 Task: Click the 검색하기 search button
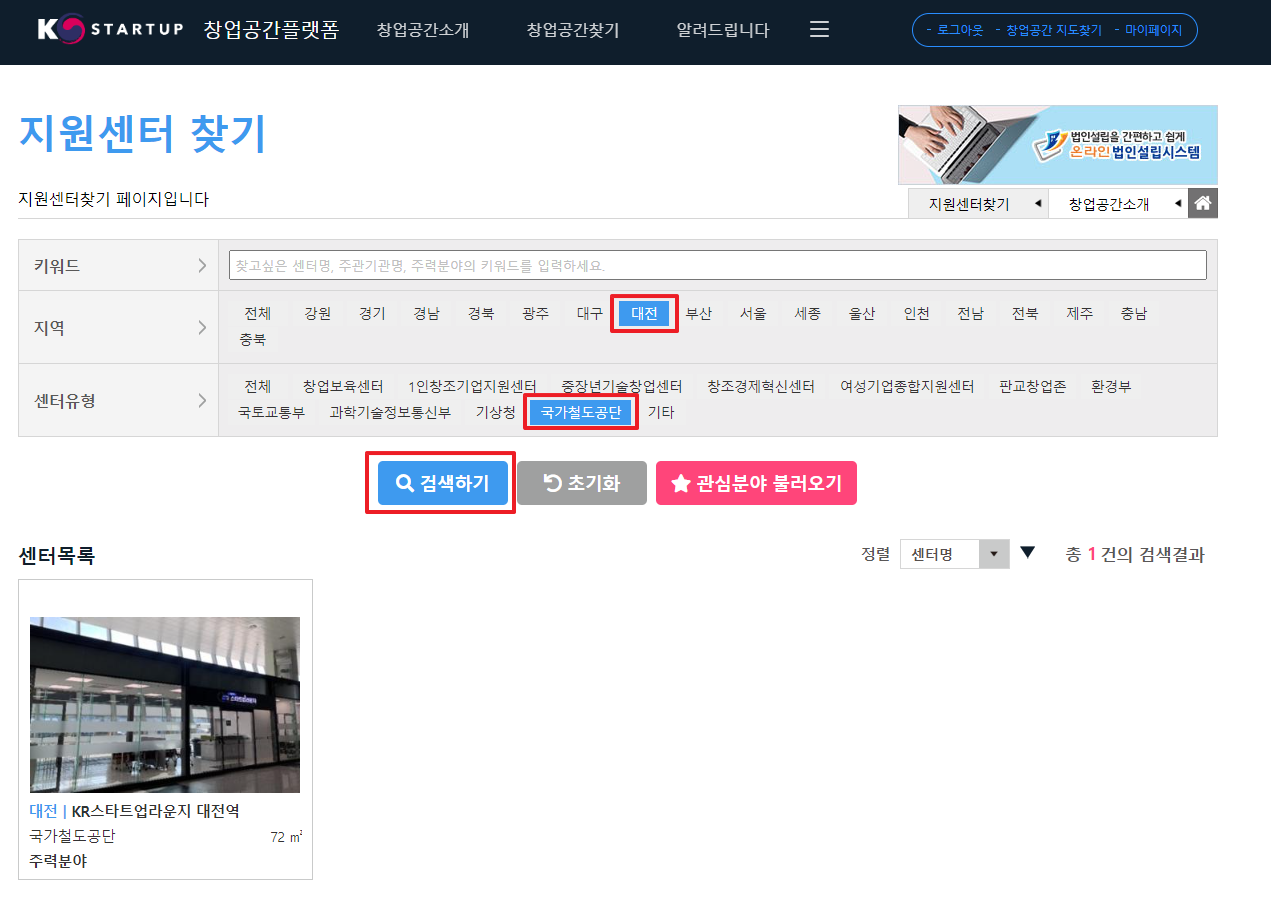tap(443, 483)
